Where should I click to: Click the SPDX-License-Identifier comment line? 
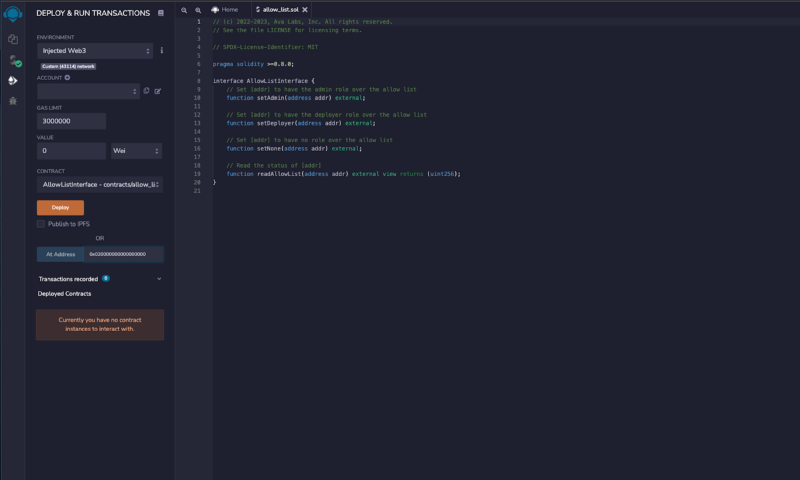click(x=265, y=47)
